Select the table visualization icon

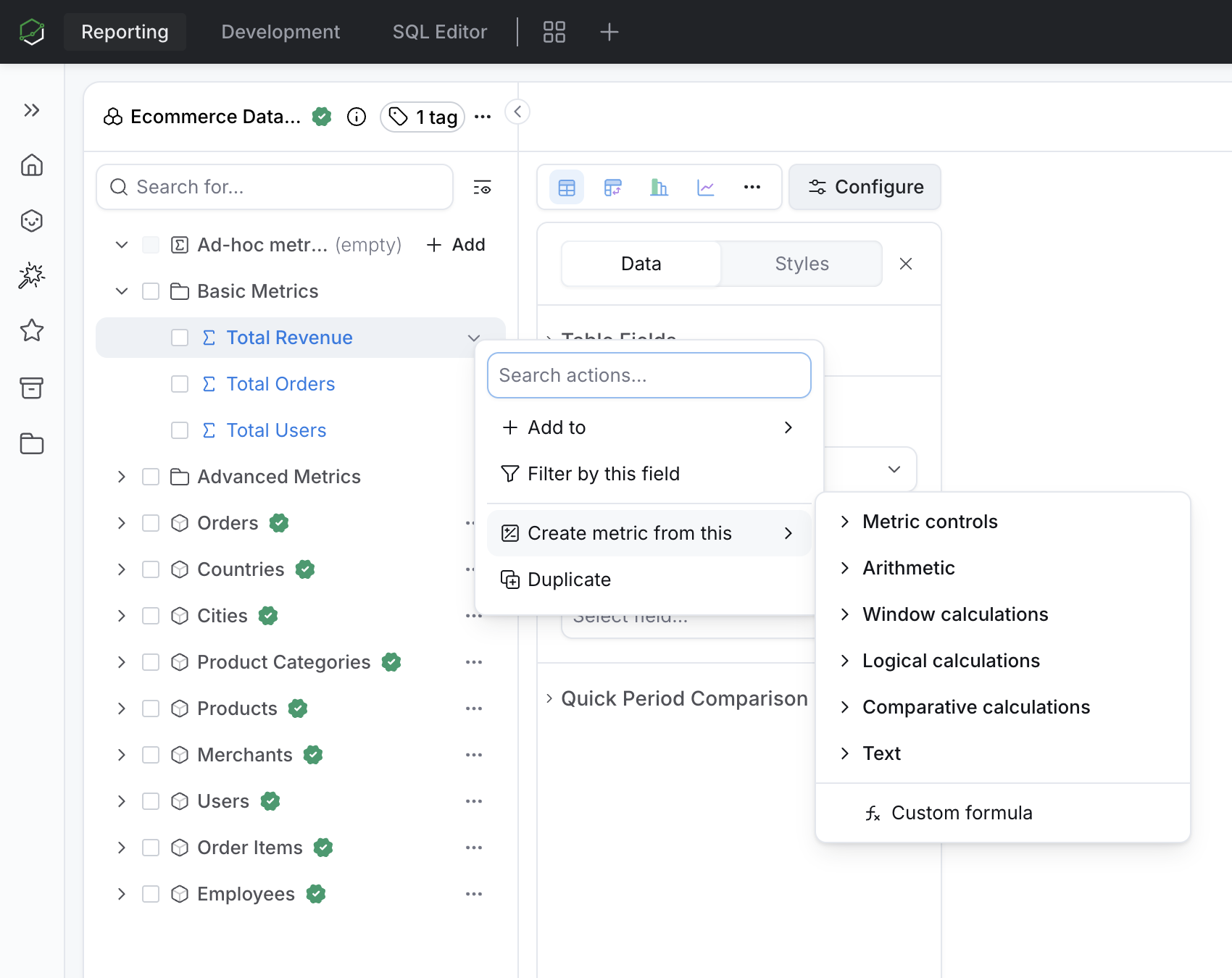567,188
